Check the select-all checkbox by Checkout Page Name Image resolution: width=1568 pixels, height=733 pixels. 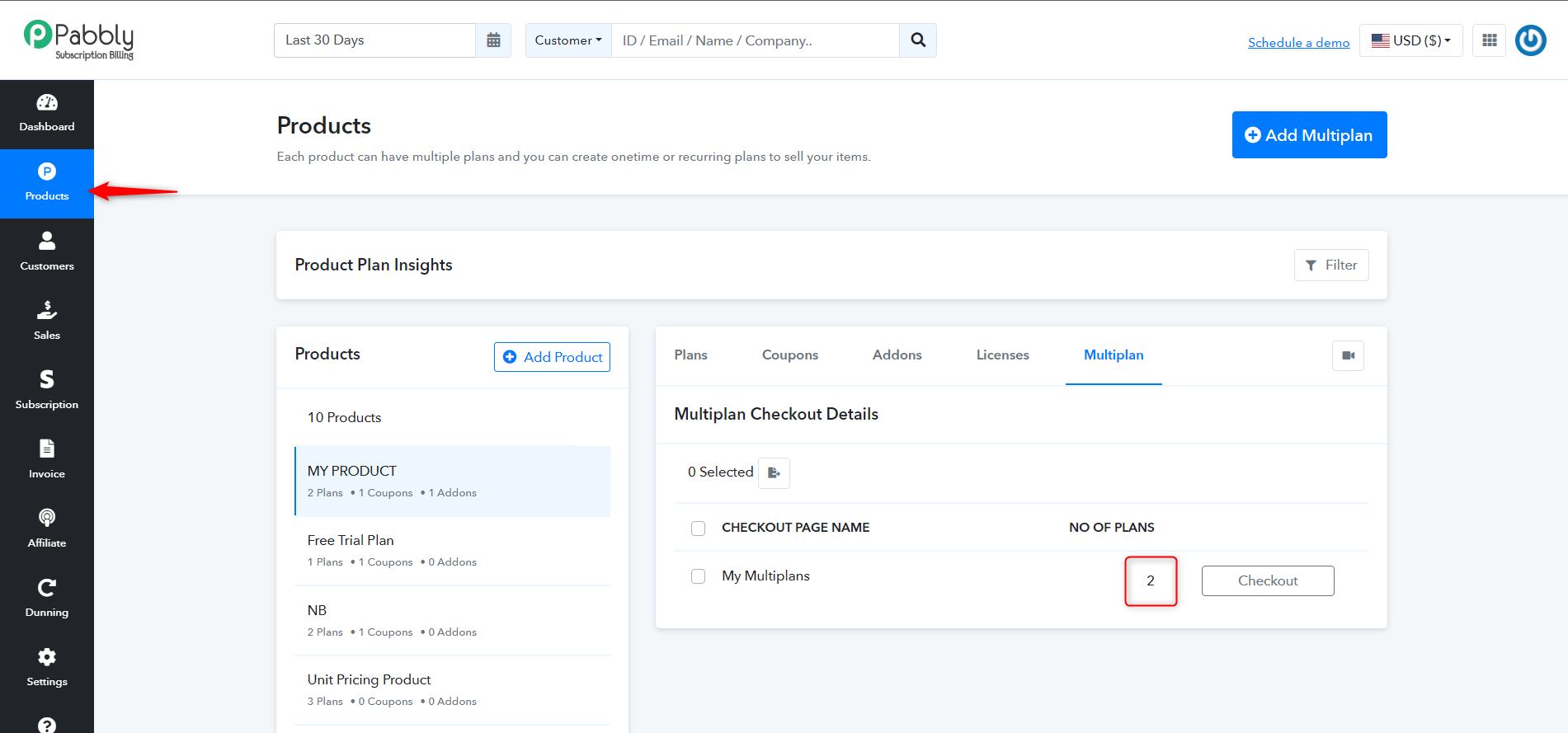tap(698, 528)
